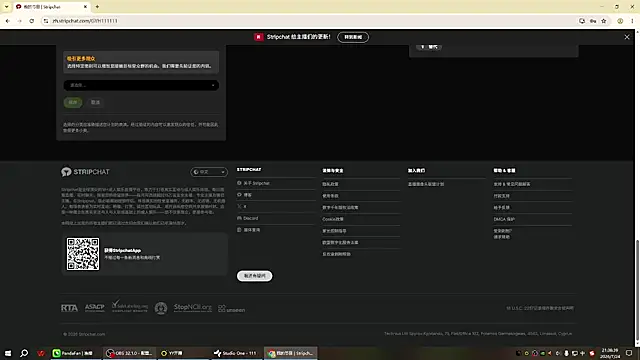
Task: Click the red V app in the taskbar
Action: (40, 353)
